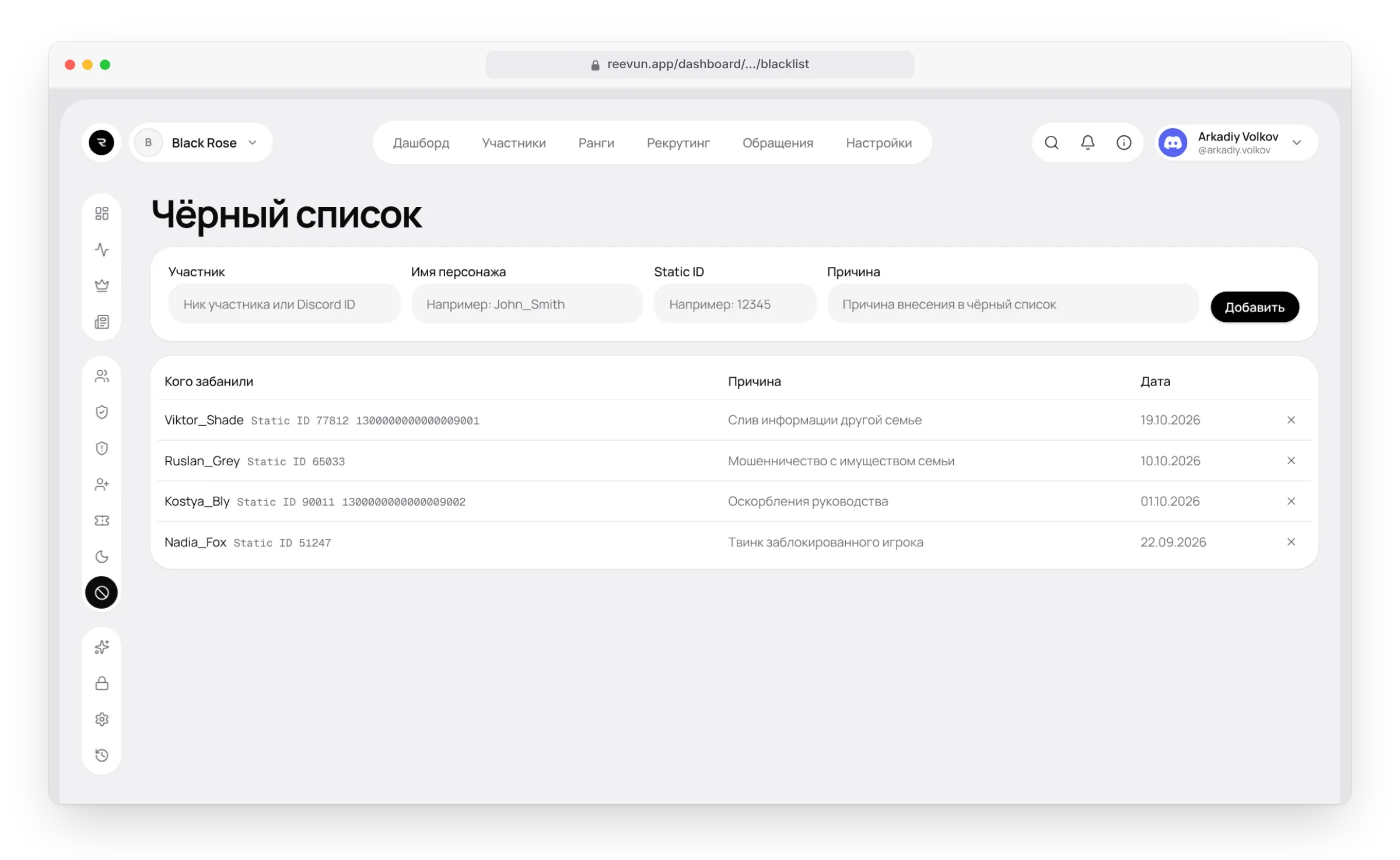Select the date 22.09.2026
The image size is (1400, 860).
point(1172,542)
